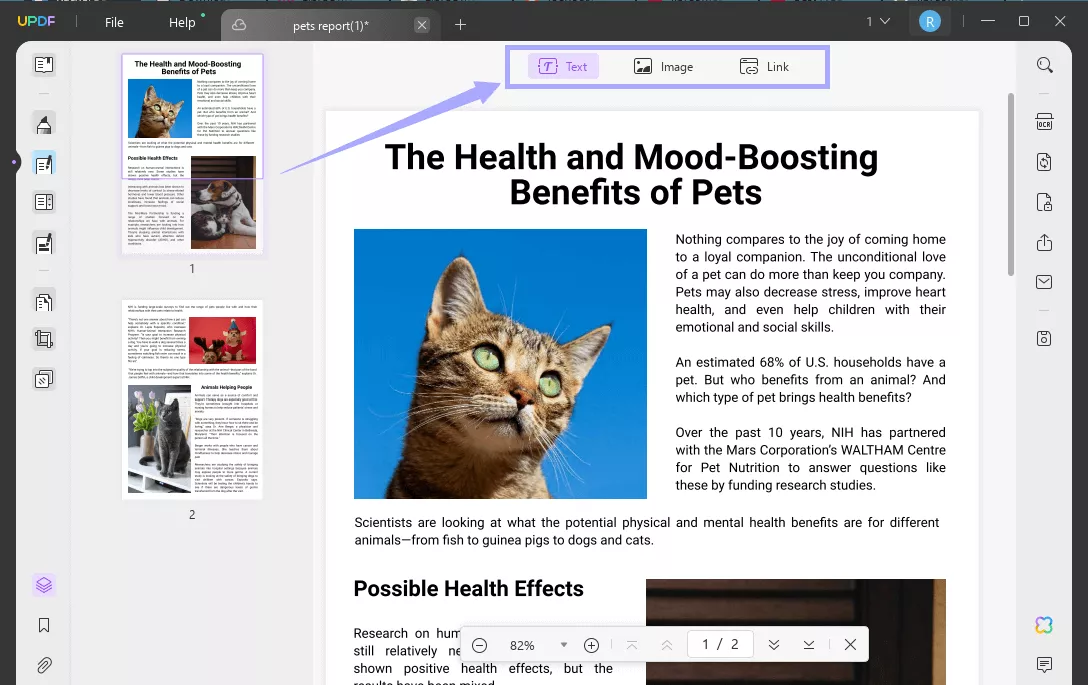This screenshot has height=685, width=1088.
Task: Jump to first page
Action: [632, 645]
